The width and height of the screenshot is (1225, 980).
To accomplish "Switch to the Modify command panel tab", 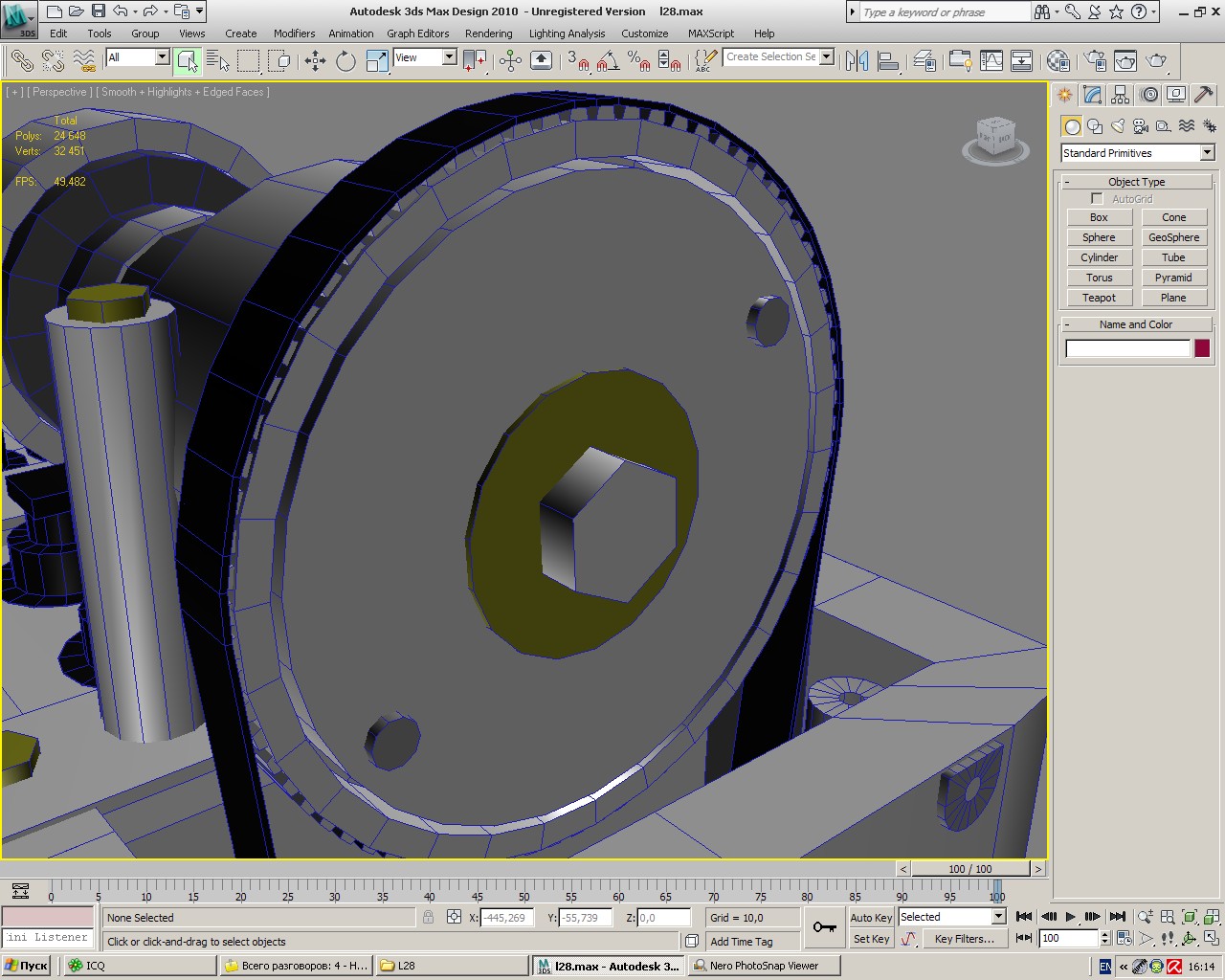I will pos(1092,95).
